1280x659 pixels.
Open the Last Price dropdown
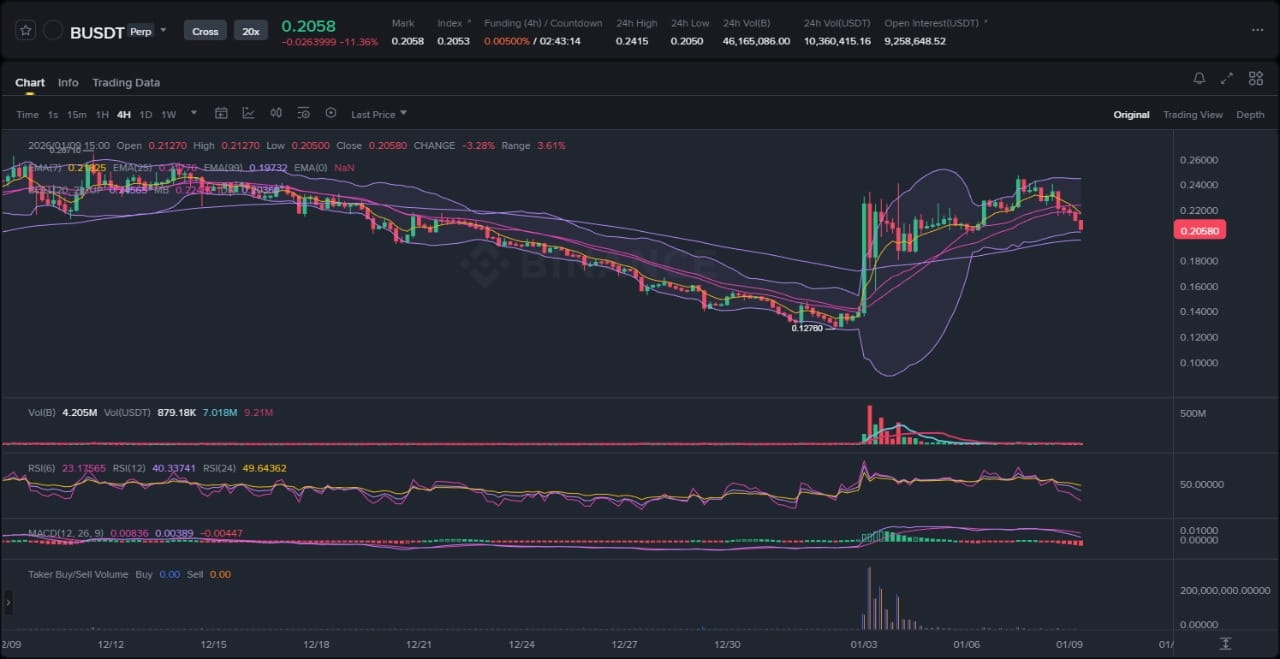[x=378, y=115]
